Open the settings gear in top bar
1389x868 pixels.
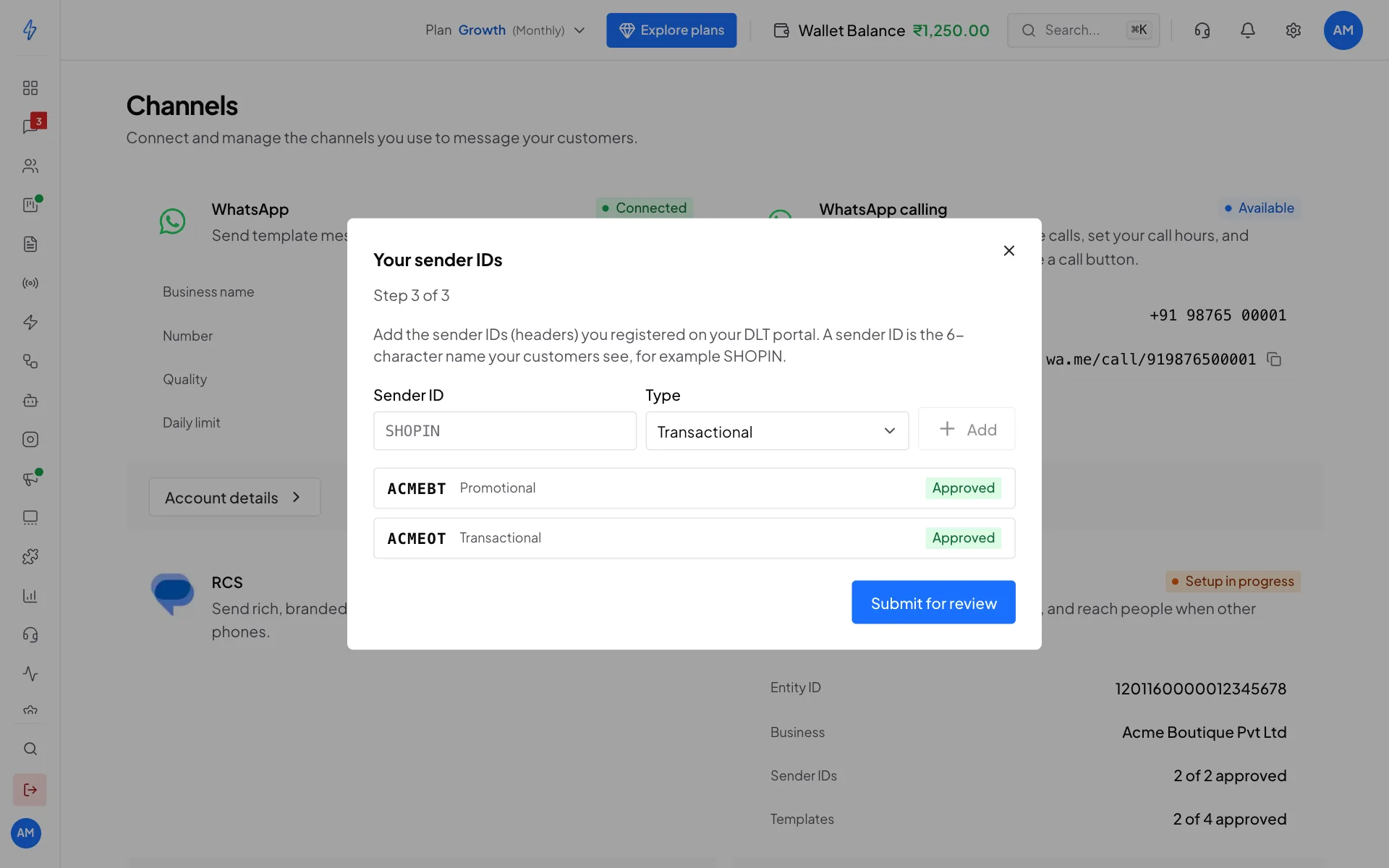1294,30
